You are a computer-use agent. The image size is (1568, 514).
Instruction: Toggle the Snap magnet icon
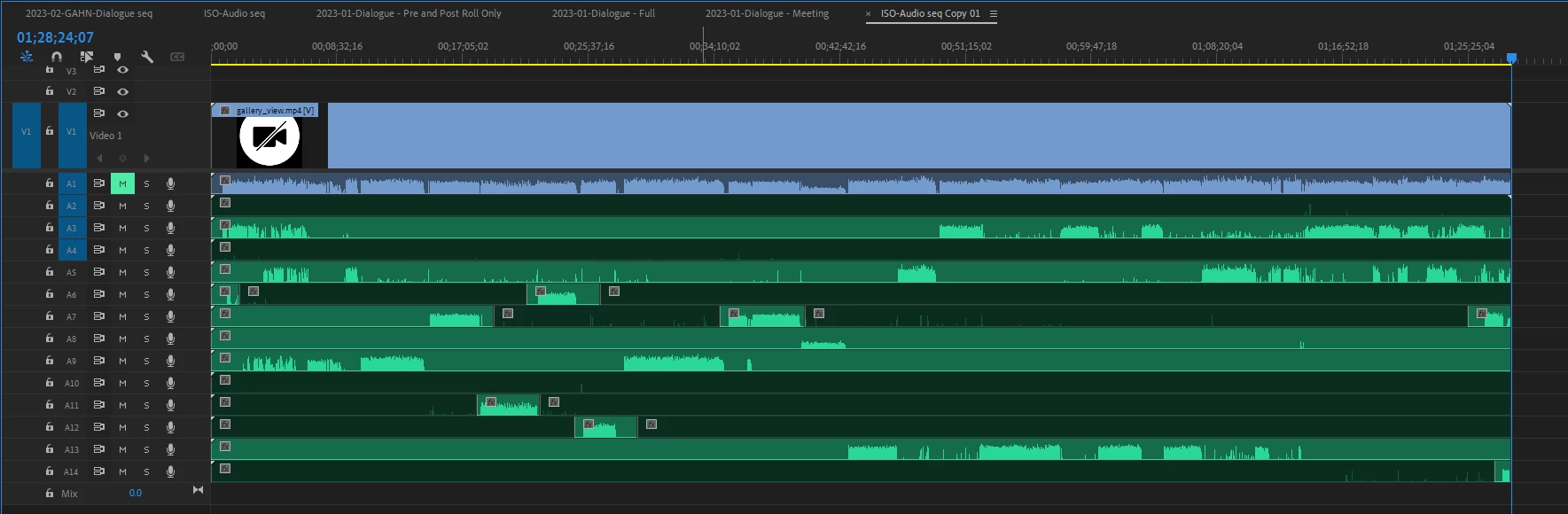coord(57,57)
